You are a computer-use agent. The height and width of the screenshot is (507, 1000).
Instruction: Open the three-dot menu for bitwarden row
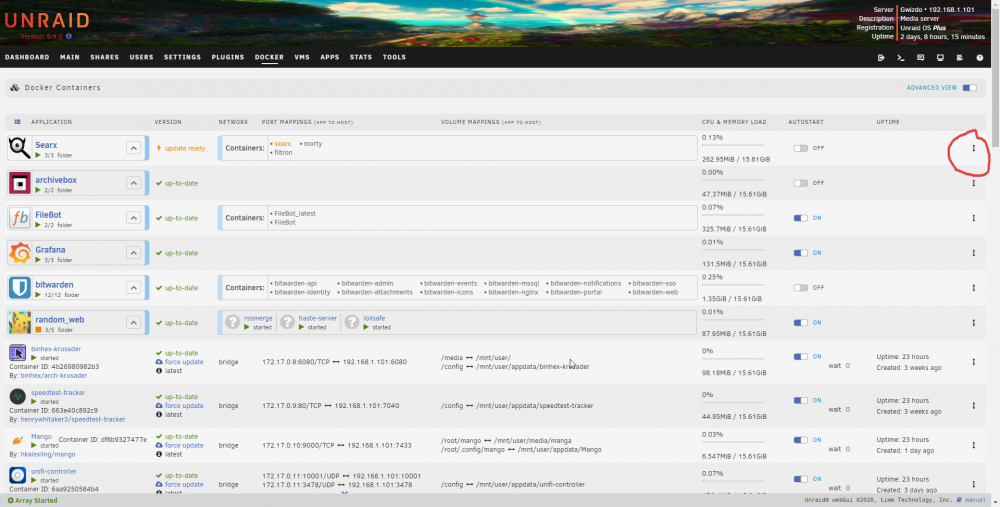974,288
